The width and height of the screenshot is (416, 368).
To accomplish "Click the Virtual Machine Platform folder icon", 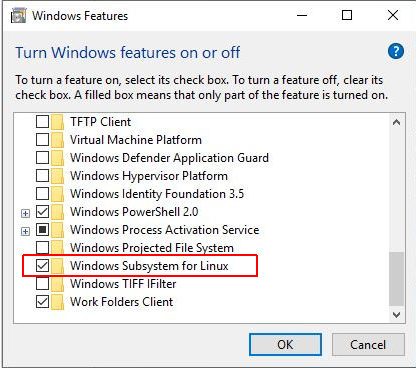I will pos(58,140).
